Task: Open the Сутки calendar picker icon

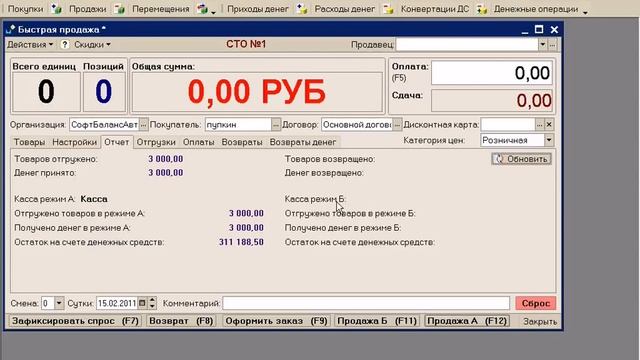Action: pos(142,303)
